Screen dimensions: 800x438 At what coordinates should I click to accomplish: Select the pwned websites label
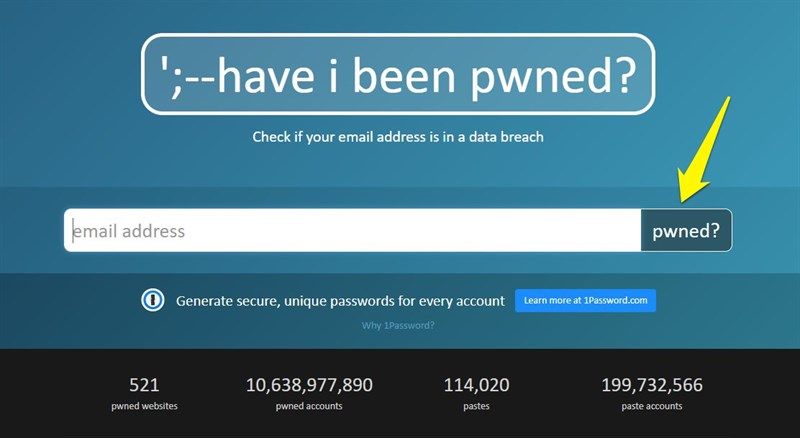pyautogui.click(x=144, y=406)
